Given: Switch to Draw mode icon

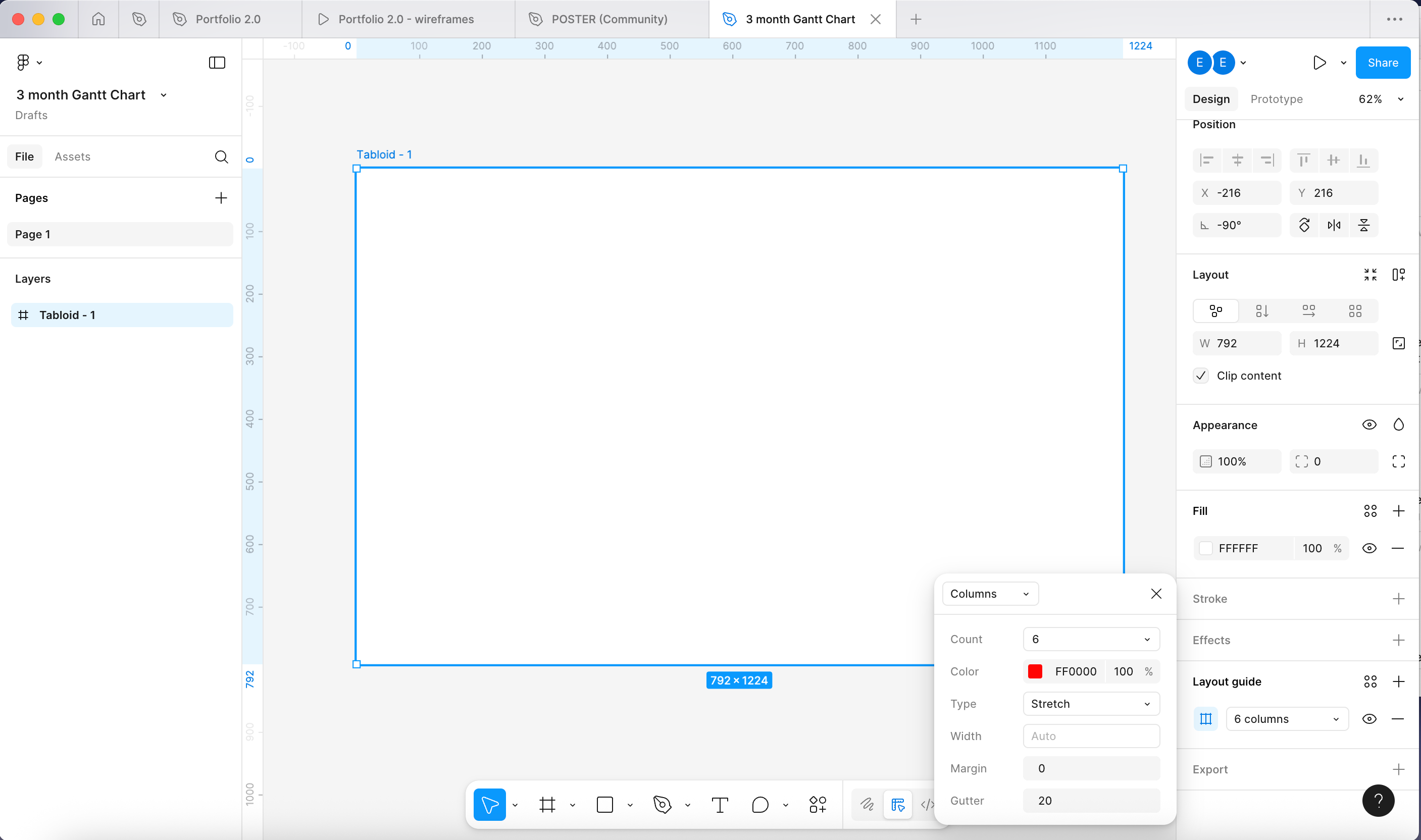Looking at the screenshot, I should click(867, 804).
